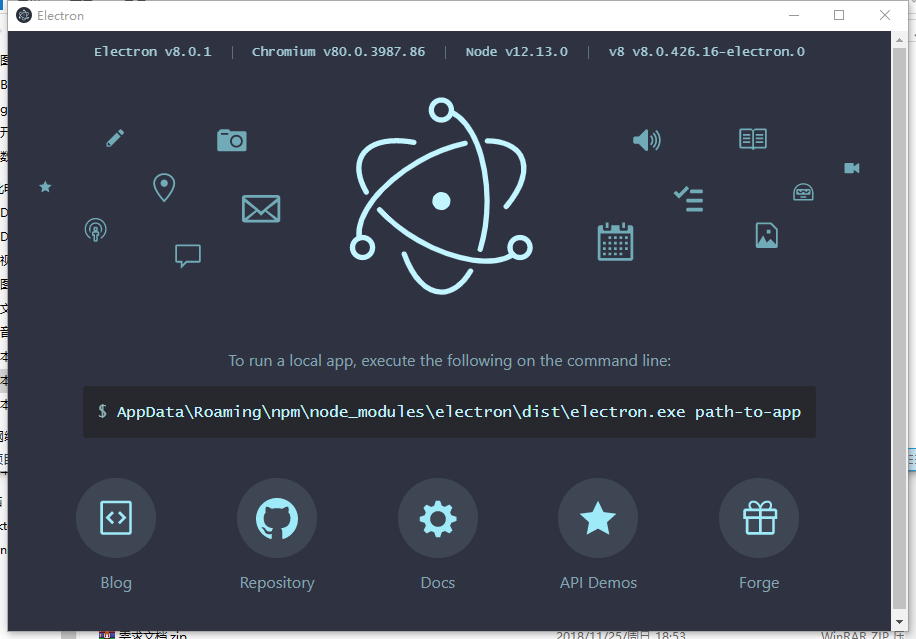Image resolution: width=916 pixels, height=639 pixels.
Task: Click the Node v12.13.0 version text
Action: click(x=516, y=51)
